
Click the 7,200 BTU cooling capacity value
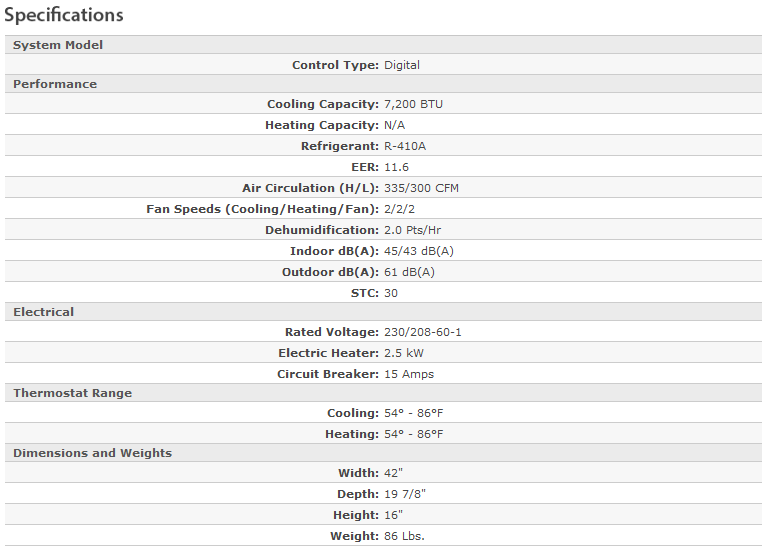(414, 104)
